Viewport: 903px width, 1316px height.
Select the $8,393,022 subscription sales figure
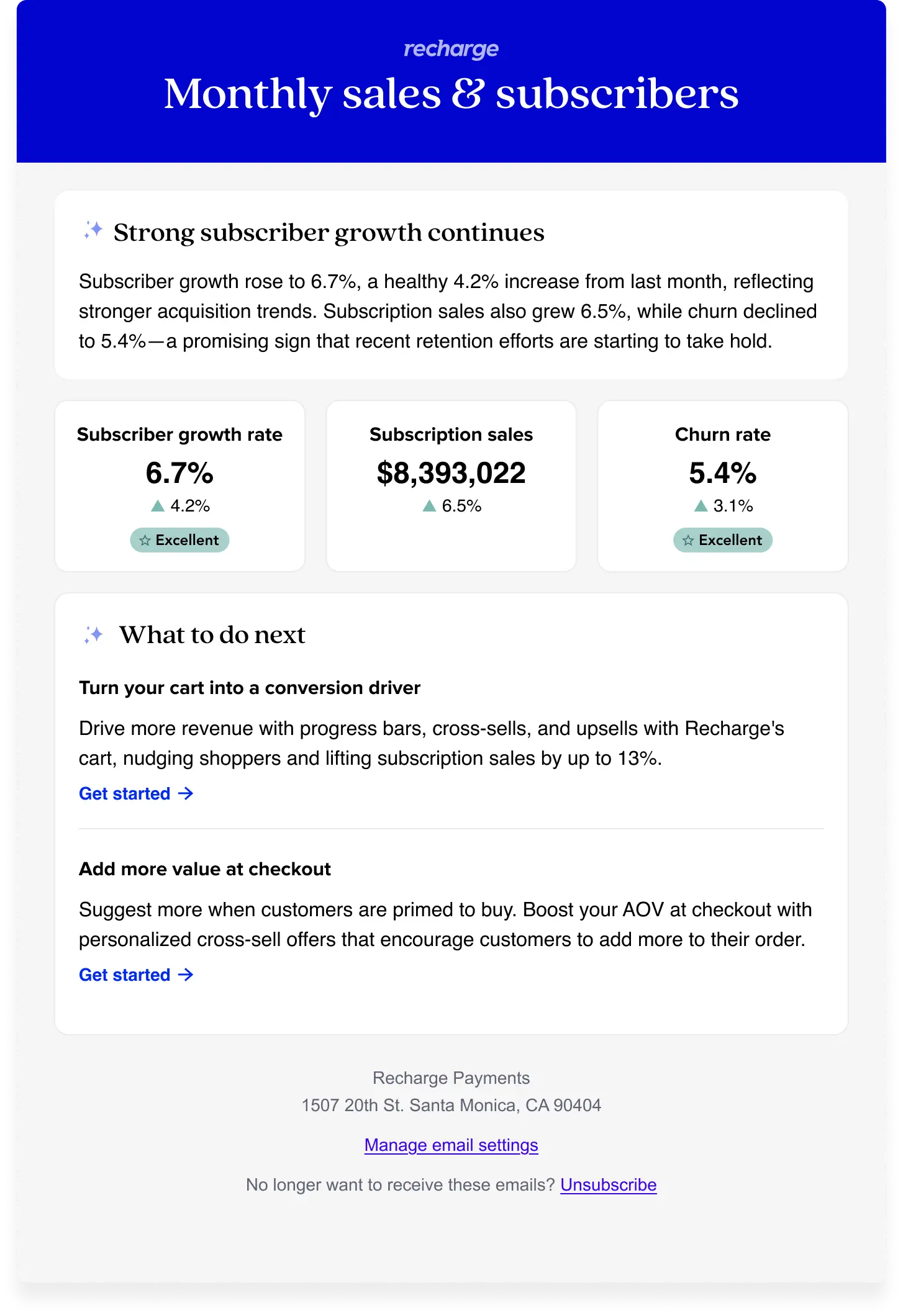[x=451, y=473]
